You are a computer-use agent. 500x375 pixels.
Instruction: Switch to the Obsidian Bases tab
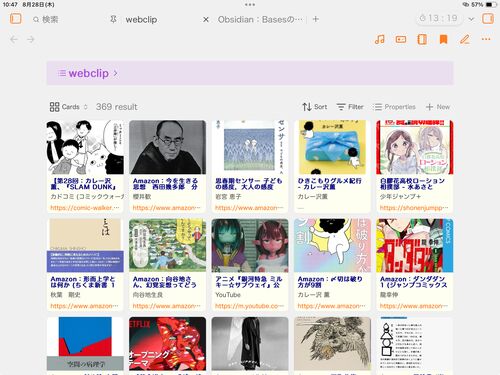[x=260, y=20]
